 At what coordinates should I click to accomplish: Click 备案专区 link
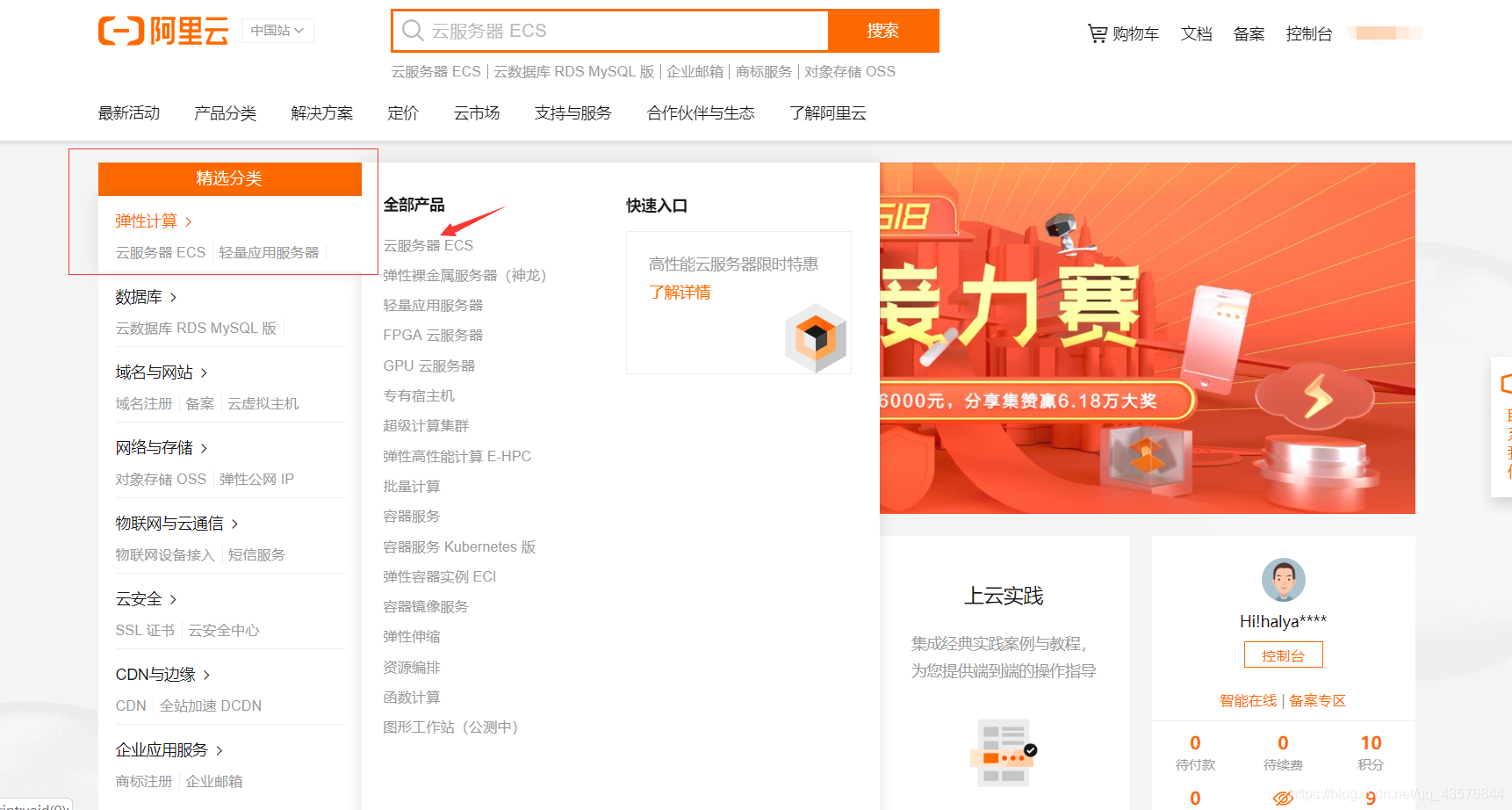tap(1317, 701)
